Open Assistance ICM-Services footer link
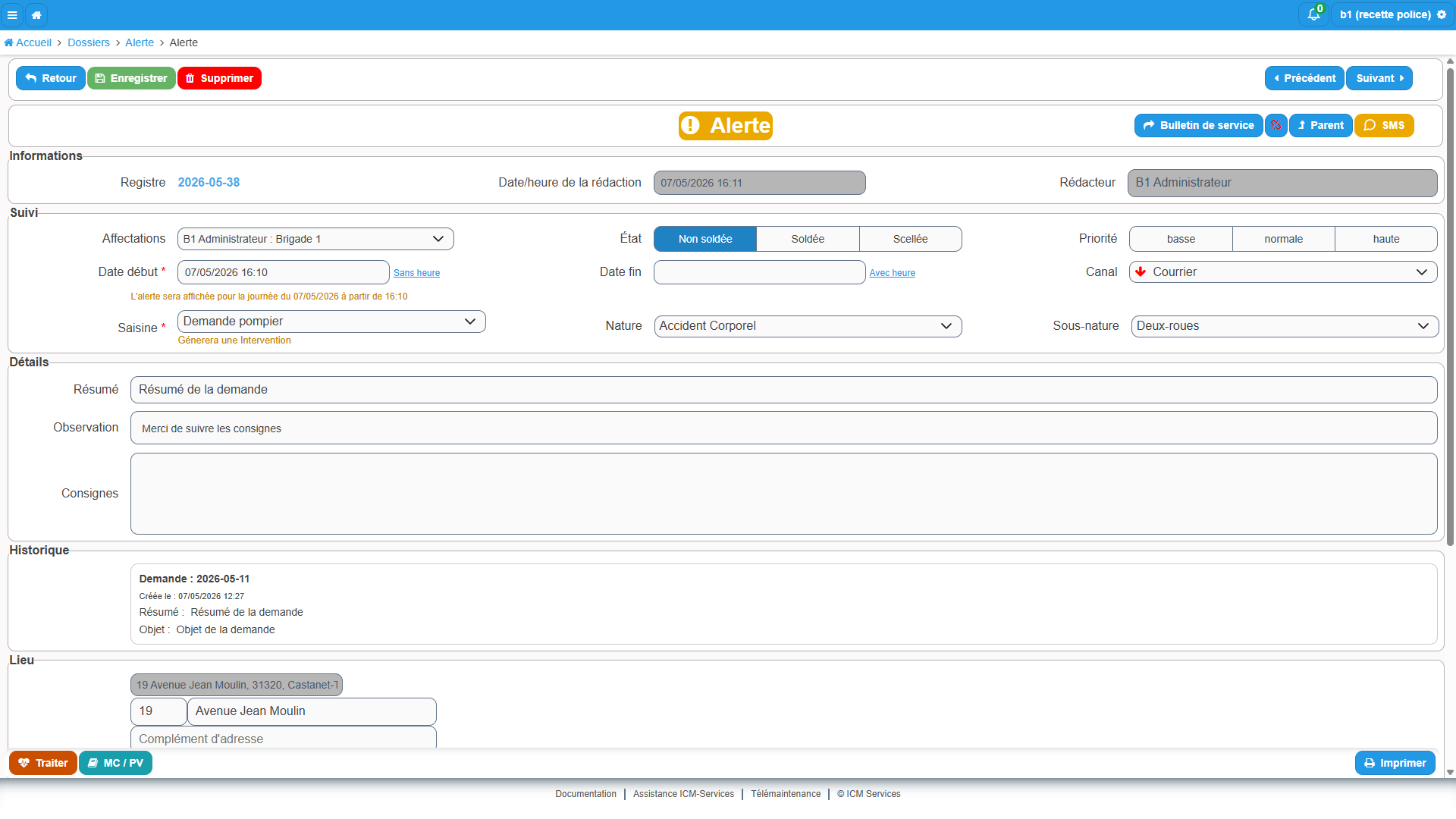This screenshot has width=1456, height=819. tap(683, 794)
